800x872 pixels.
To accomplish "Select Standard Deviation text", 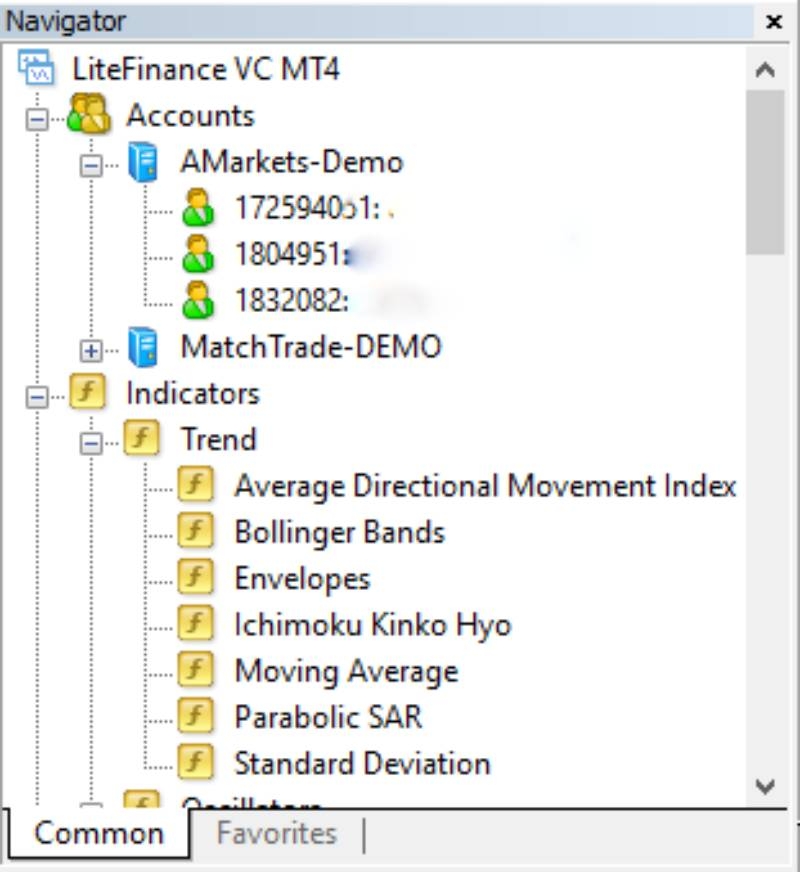I will tap(362, 762).
